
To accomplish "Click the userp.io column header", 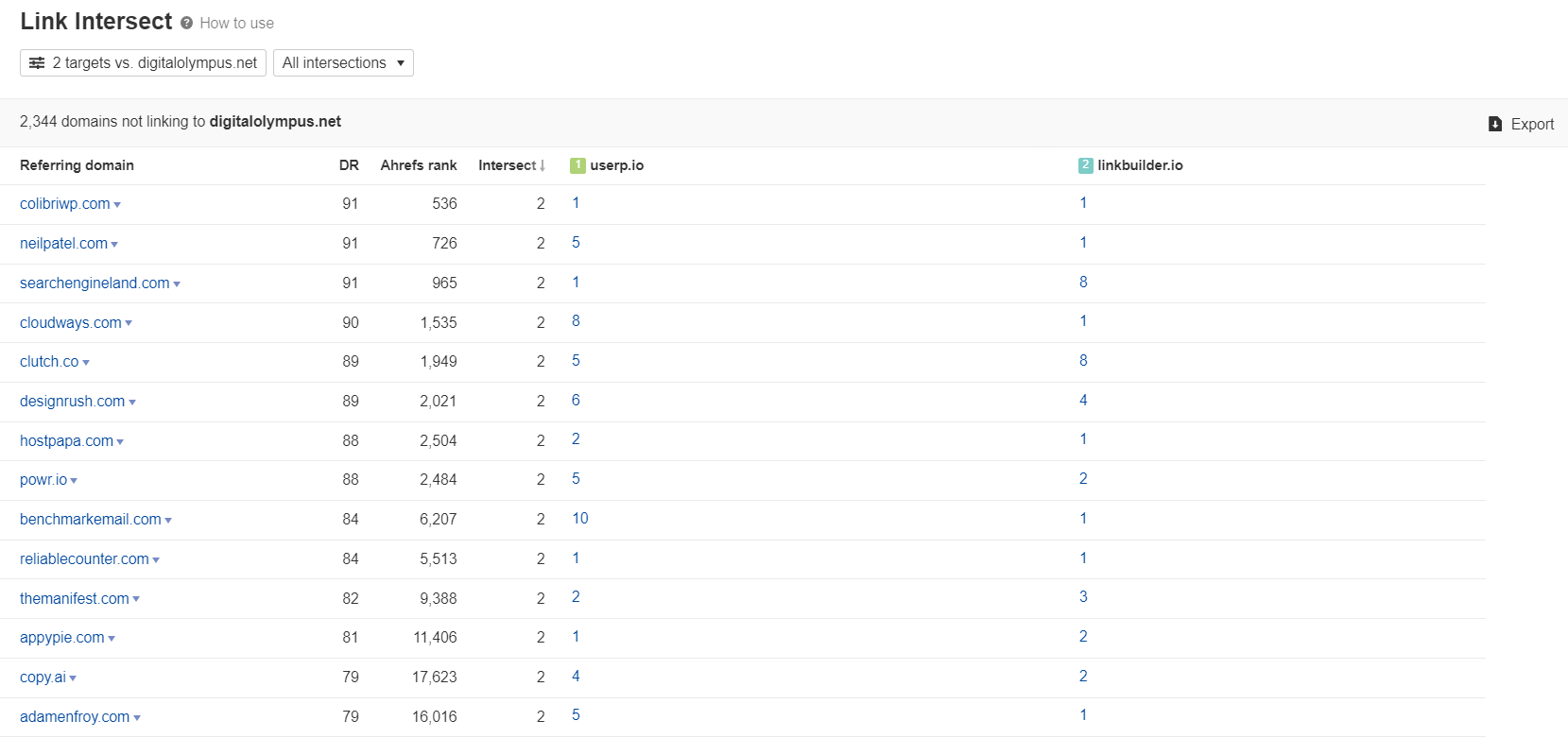I will click(617, 165).
